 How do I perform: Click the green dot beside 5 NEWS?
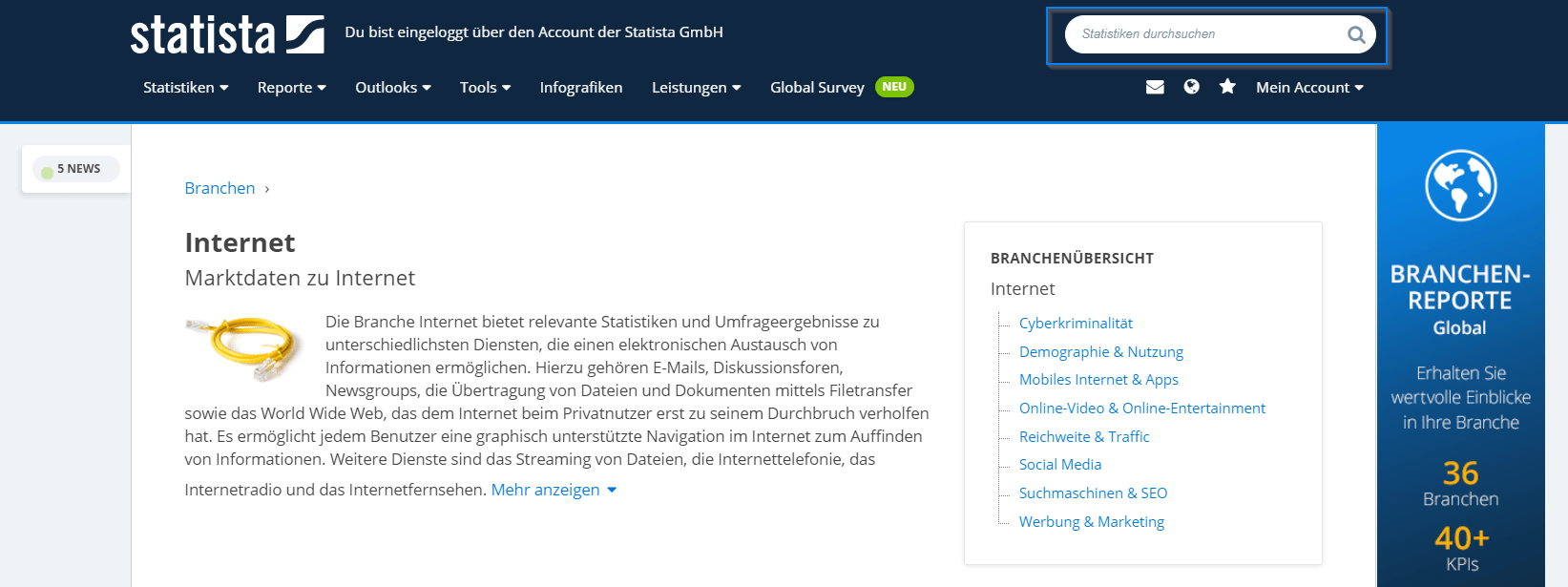(x=47, y=172)
